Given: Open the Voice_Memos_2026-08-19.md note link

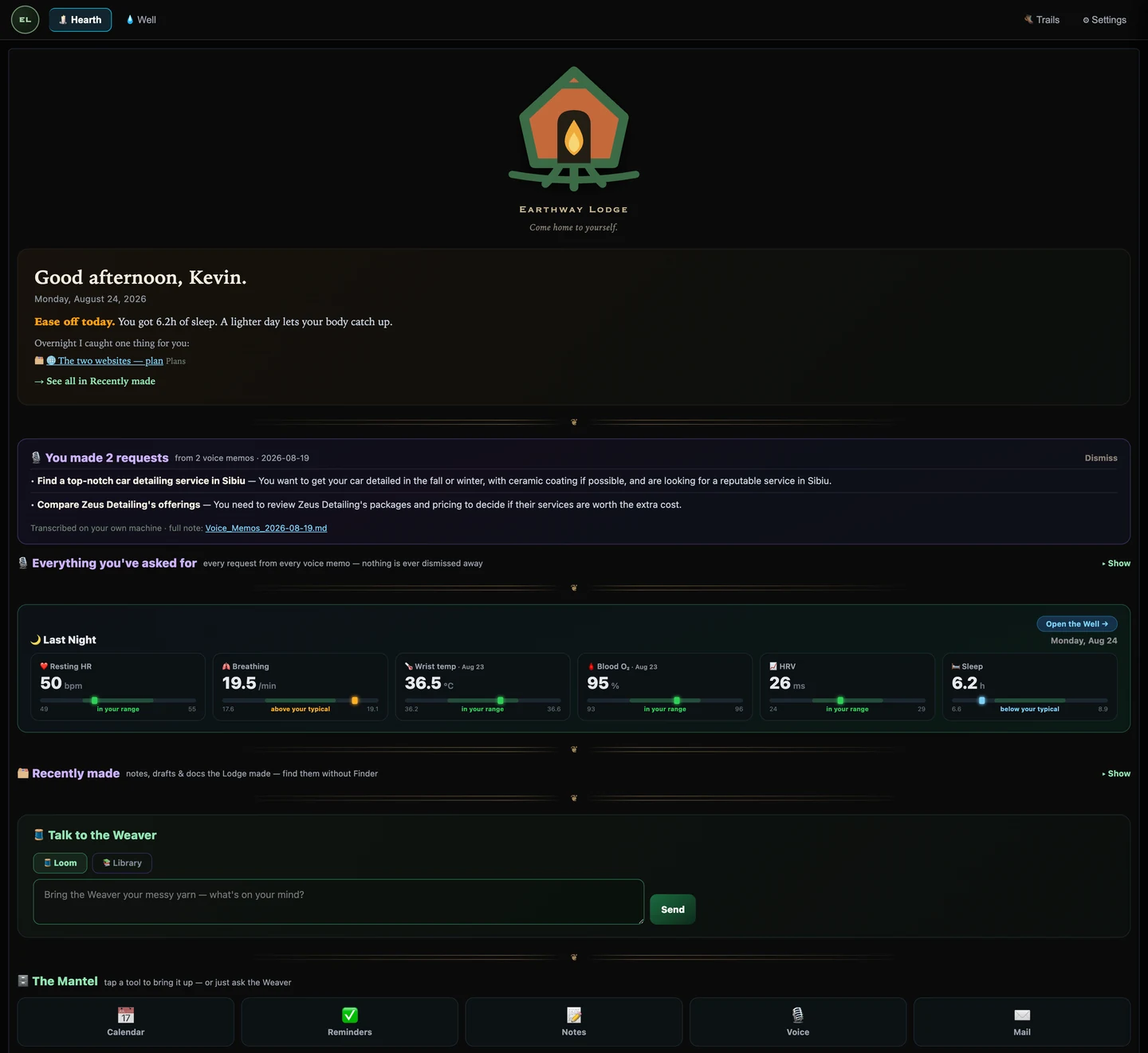Looking at the screenshot, I should tap(266, 528).
